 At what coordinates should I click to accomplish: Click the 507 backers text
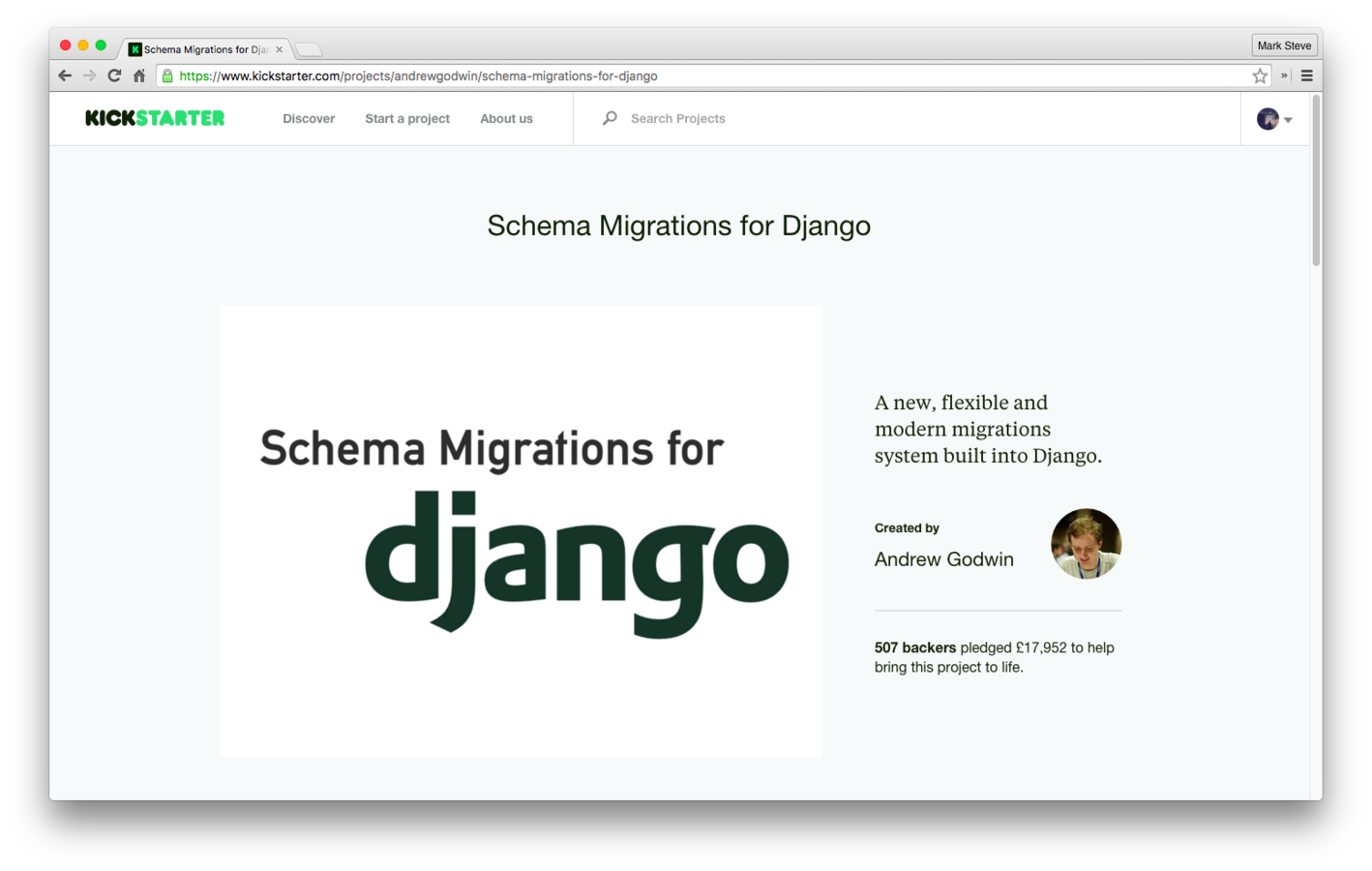(915, 647)
